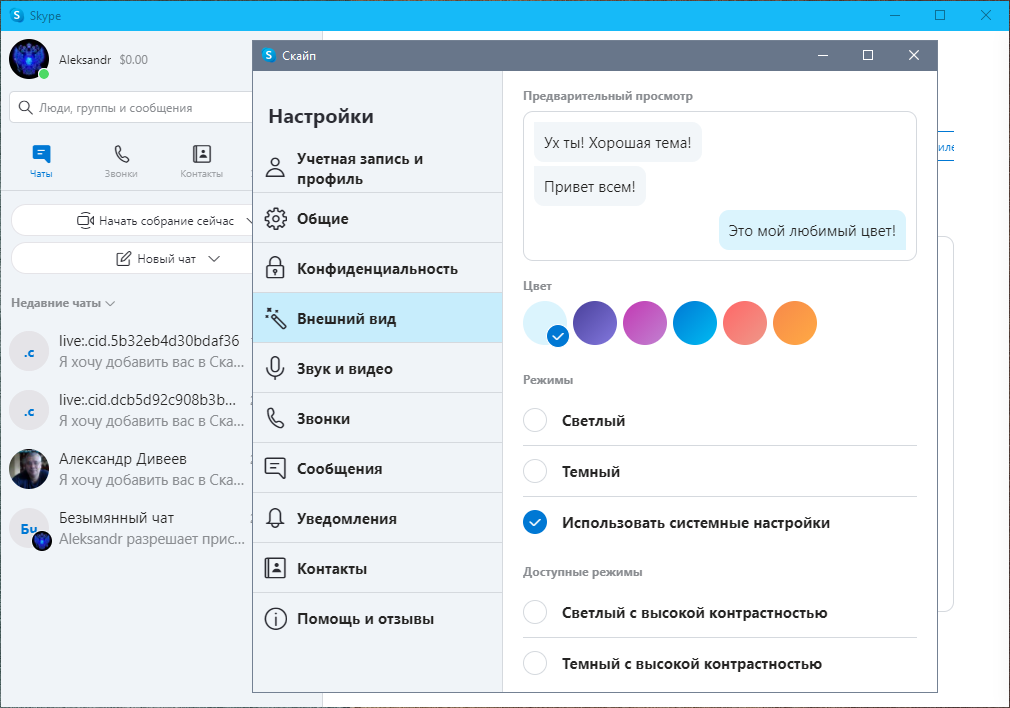Open Общие settings section
This screenshot has width=1010, height=708.
tap(377, 218)
